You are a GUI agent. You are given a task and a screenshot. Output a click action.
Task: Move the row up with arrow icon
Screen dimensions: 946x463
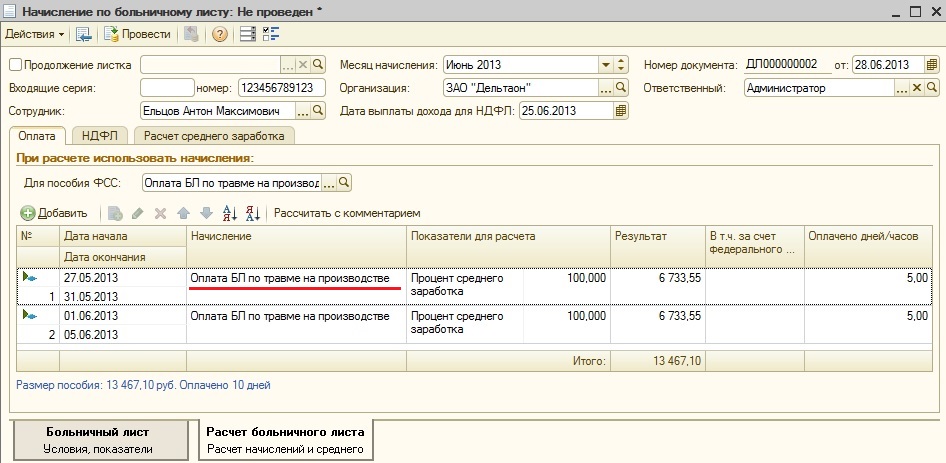[x=183, y=213]
